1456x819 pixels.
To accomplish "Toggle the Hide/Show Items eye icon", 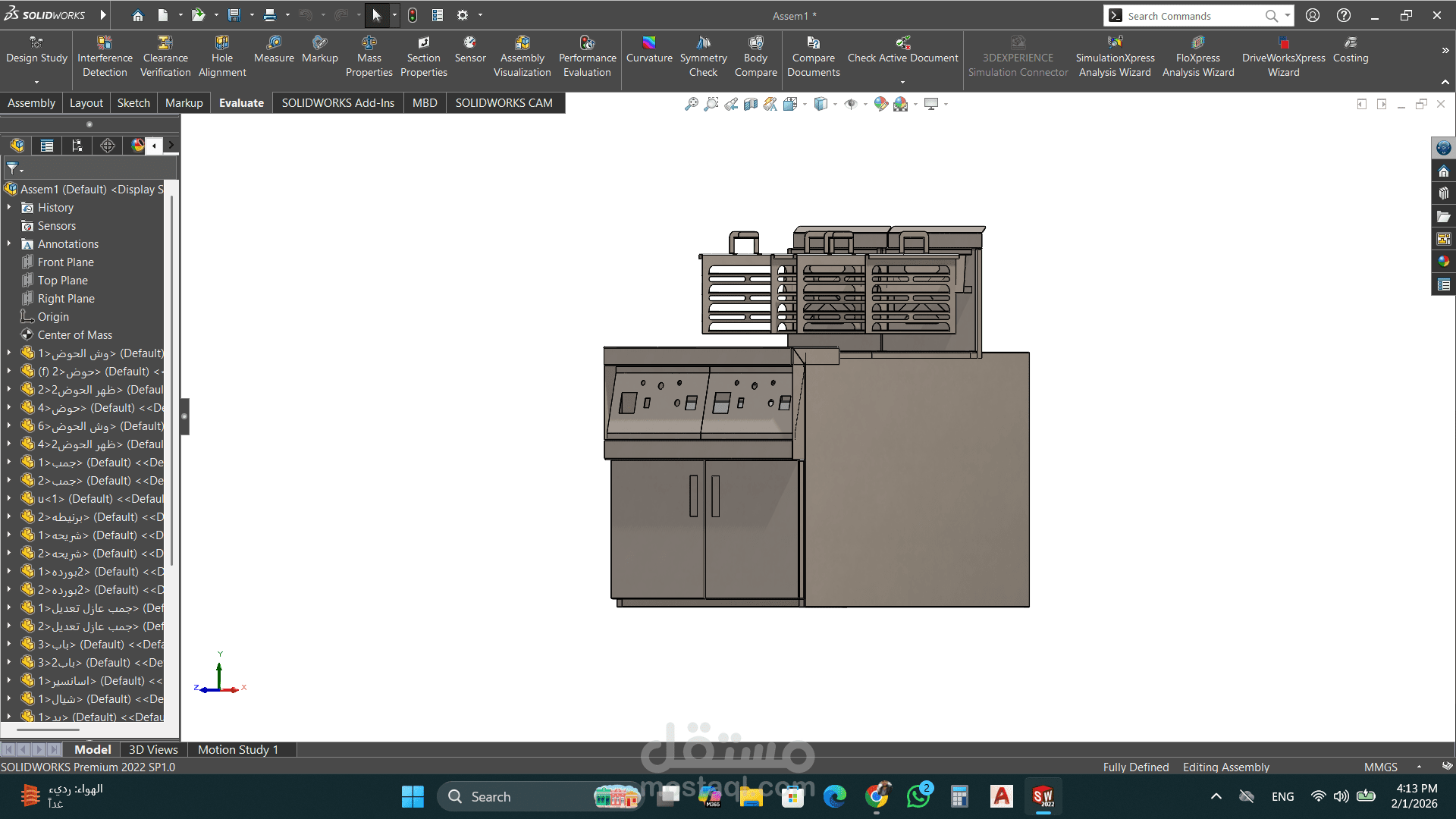I will [851, 104].
